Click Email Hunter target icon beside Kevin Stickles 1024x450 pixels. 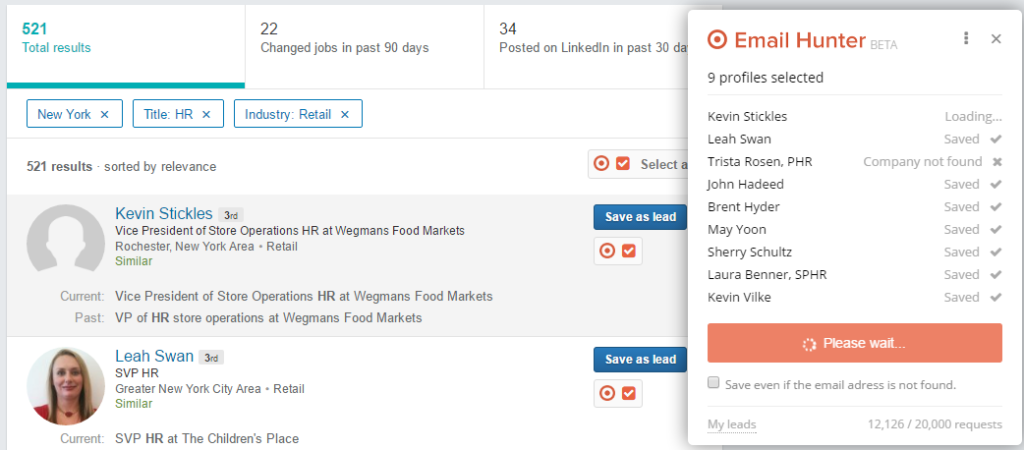pyautogui.click(x=607, y=251)
